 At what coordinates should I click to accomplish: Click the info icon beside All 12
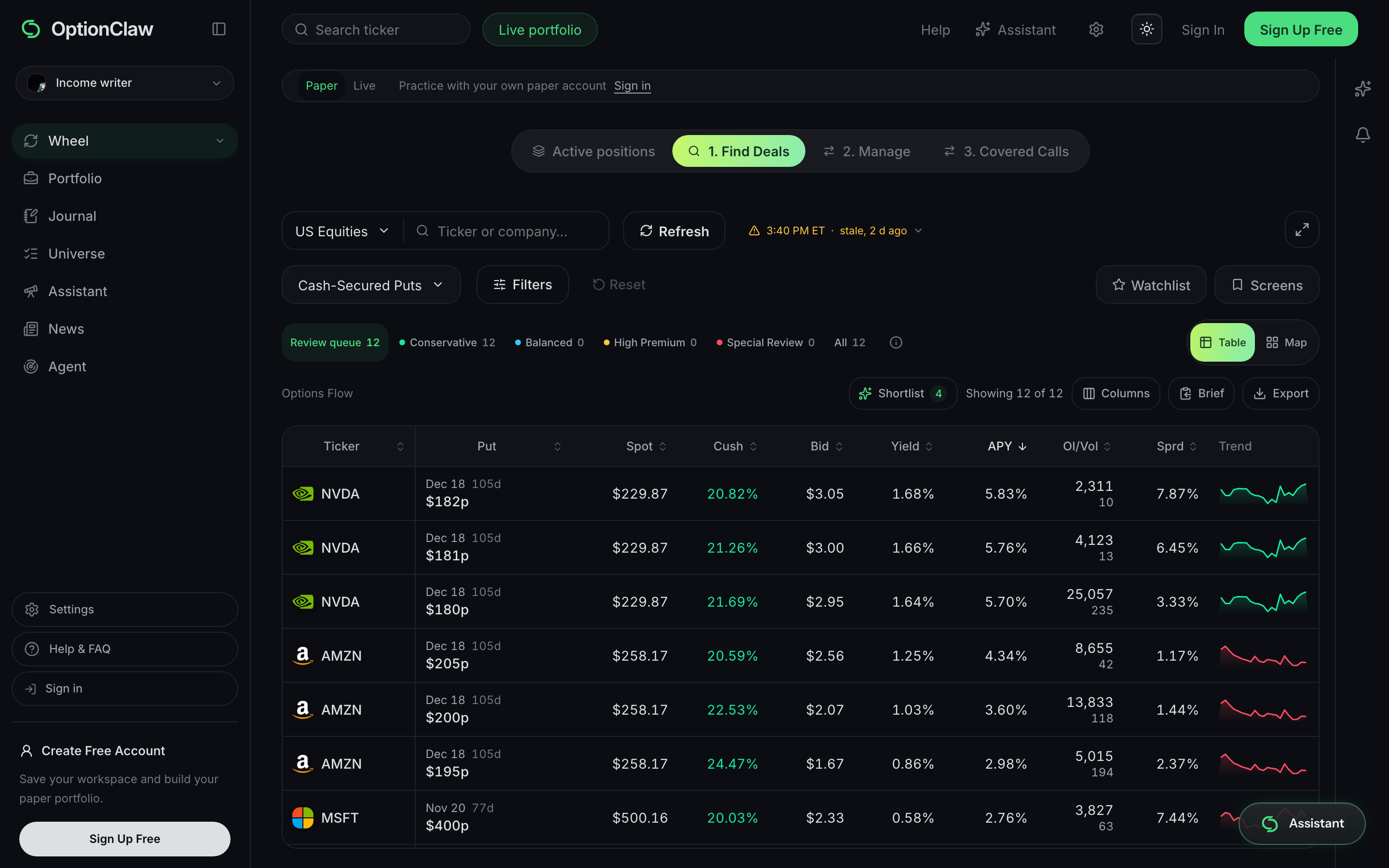point(896,342)
